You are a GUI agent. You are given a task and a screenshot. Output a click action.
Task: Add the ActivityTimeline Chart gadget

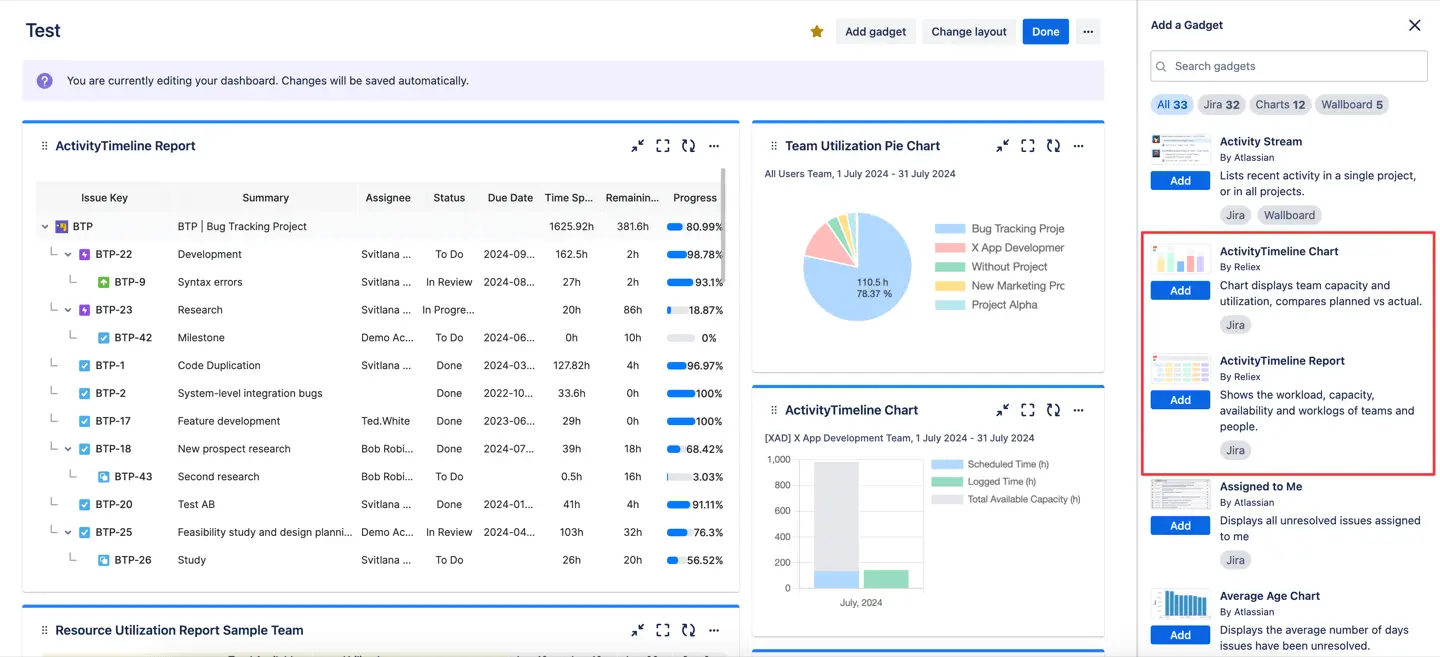[x=1180, y=291]
